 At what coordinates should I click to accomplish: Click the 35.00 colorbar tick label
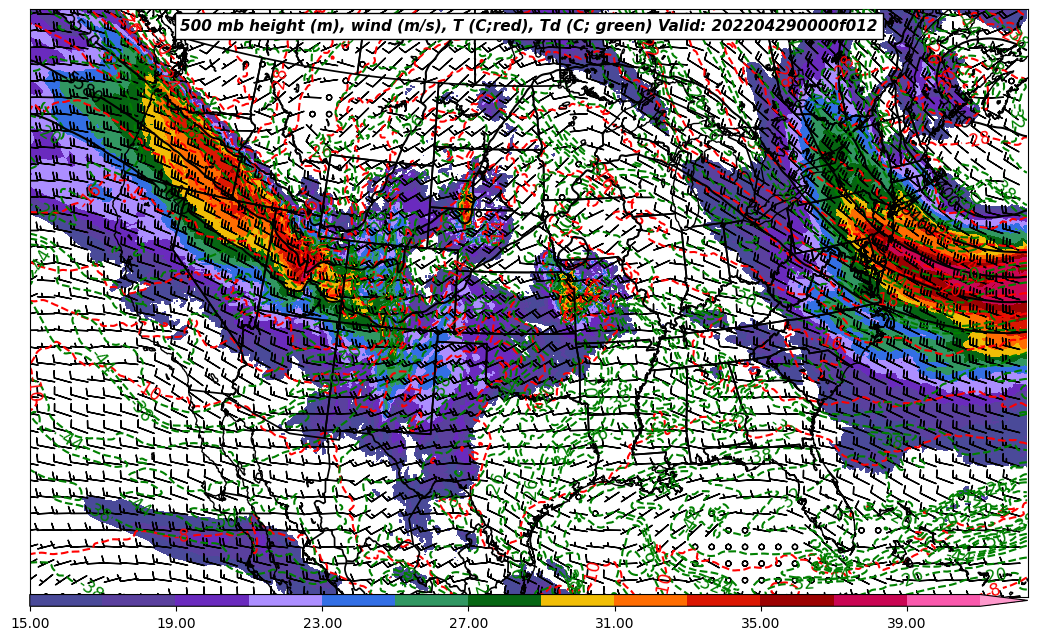(760, 623)
